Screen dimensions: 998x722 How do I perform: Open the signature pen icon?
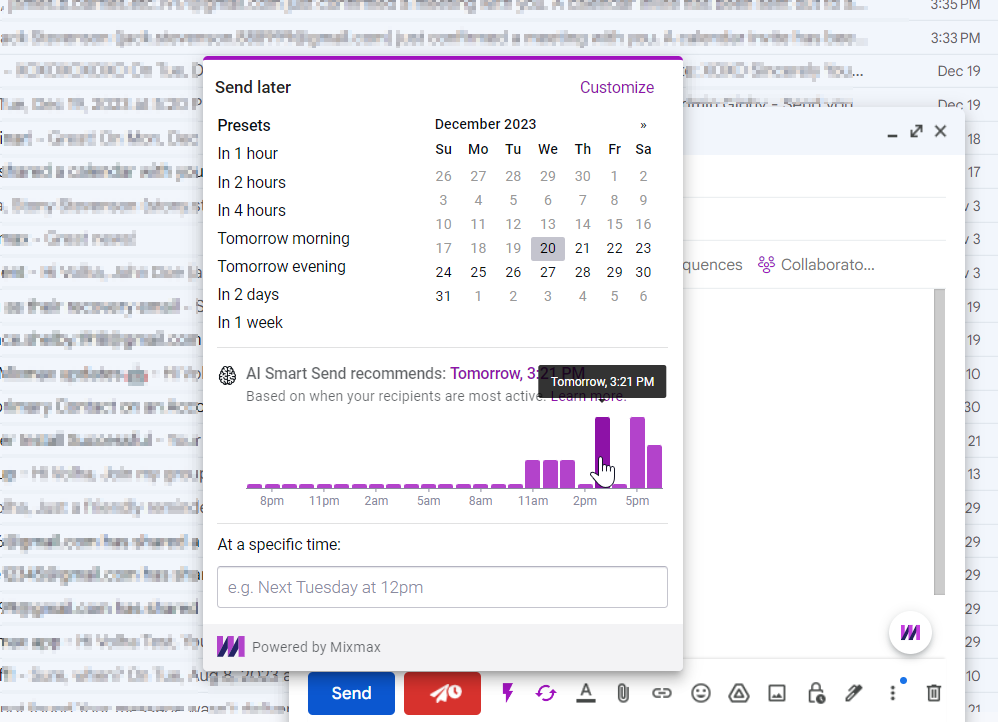pyautogui.click(x=853, y=692)
